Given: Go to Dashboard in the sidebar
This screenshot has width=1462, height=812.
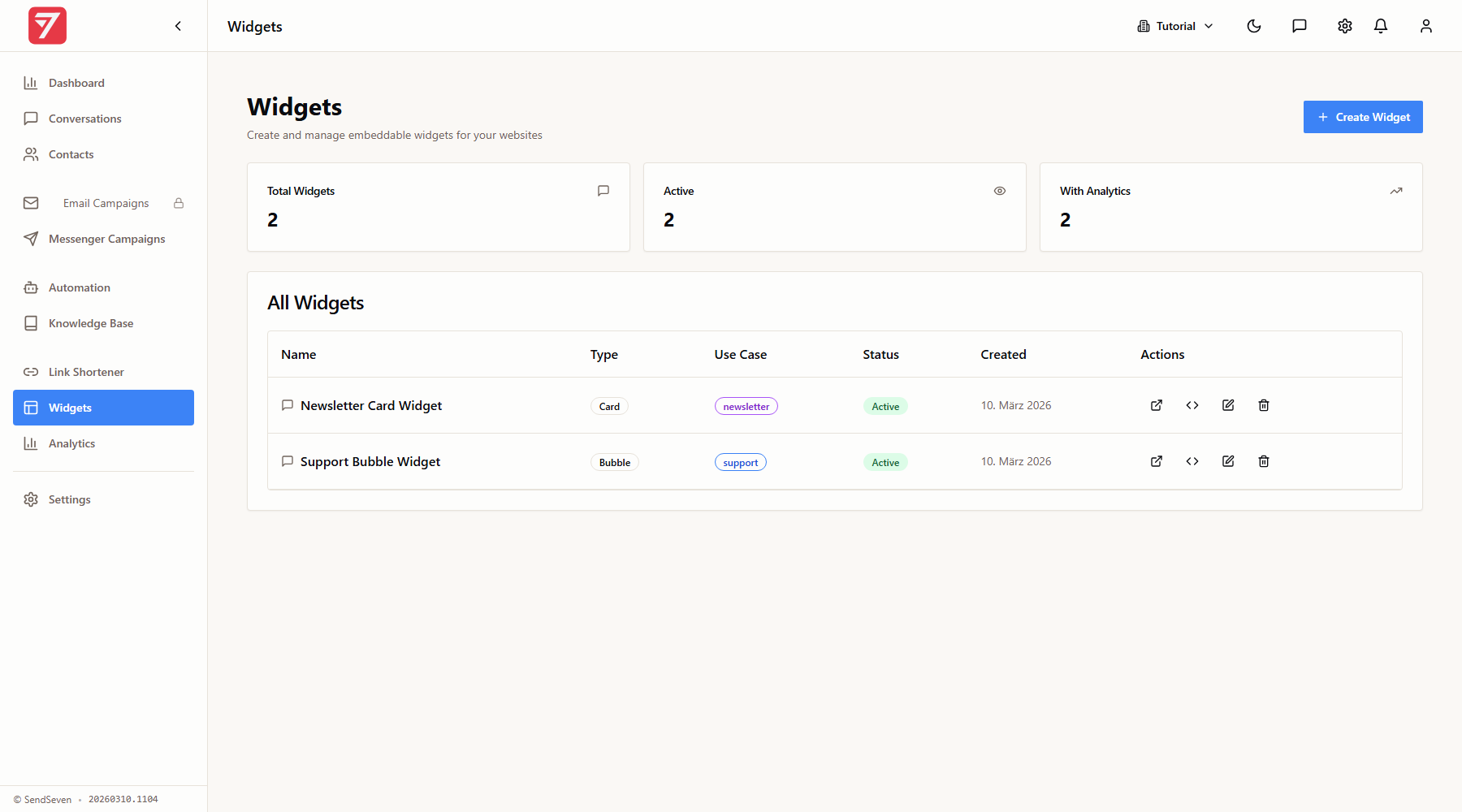Looking at the screenshot, I should click(x=103, y=83).
